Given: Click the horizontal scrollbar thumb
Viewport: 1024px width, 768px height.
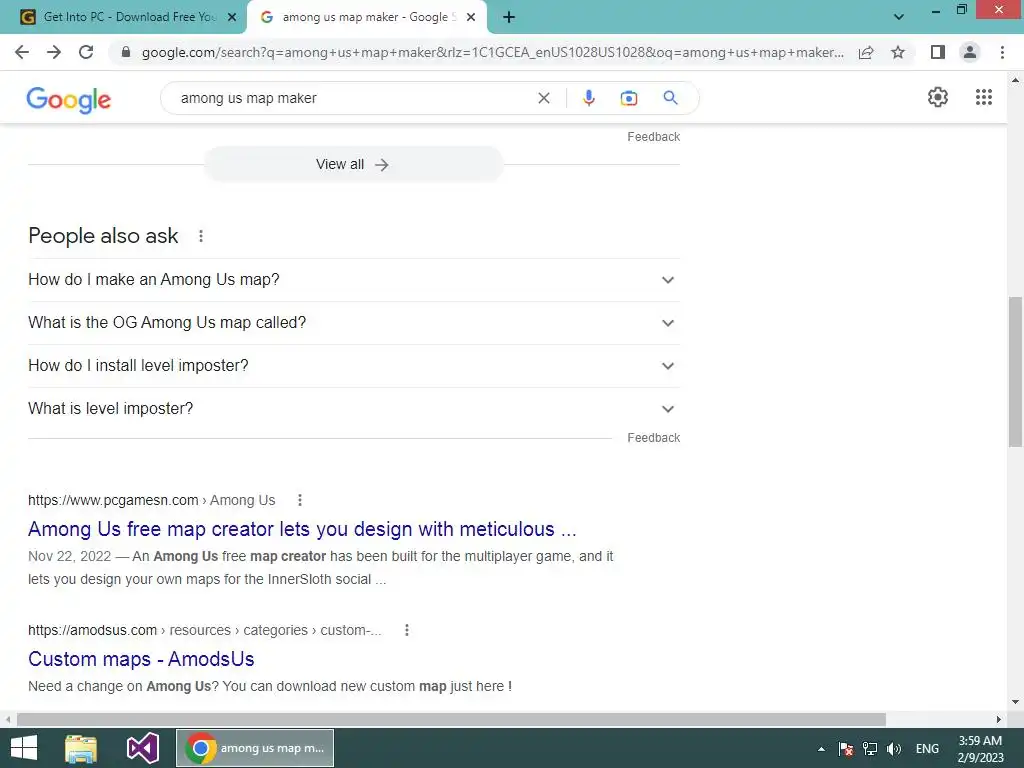Looking at the screenshot, I should [x=451, y=719].
